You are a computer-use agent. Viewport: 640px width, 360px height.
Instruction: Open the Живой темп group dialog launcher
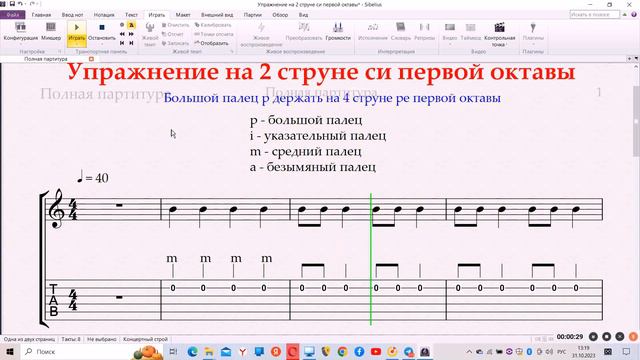232,52
